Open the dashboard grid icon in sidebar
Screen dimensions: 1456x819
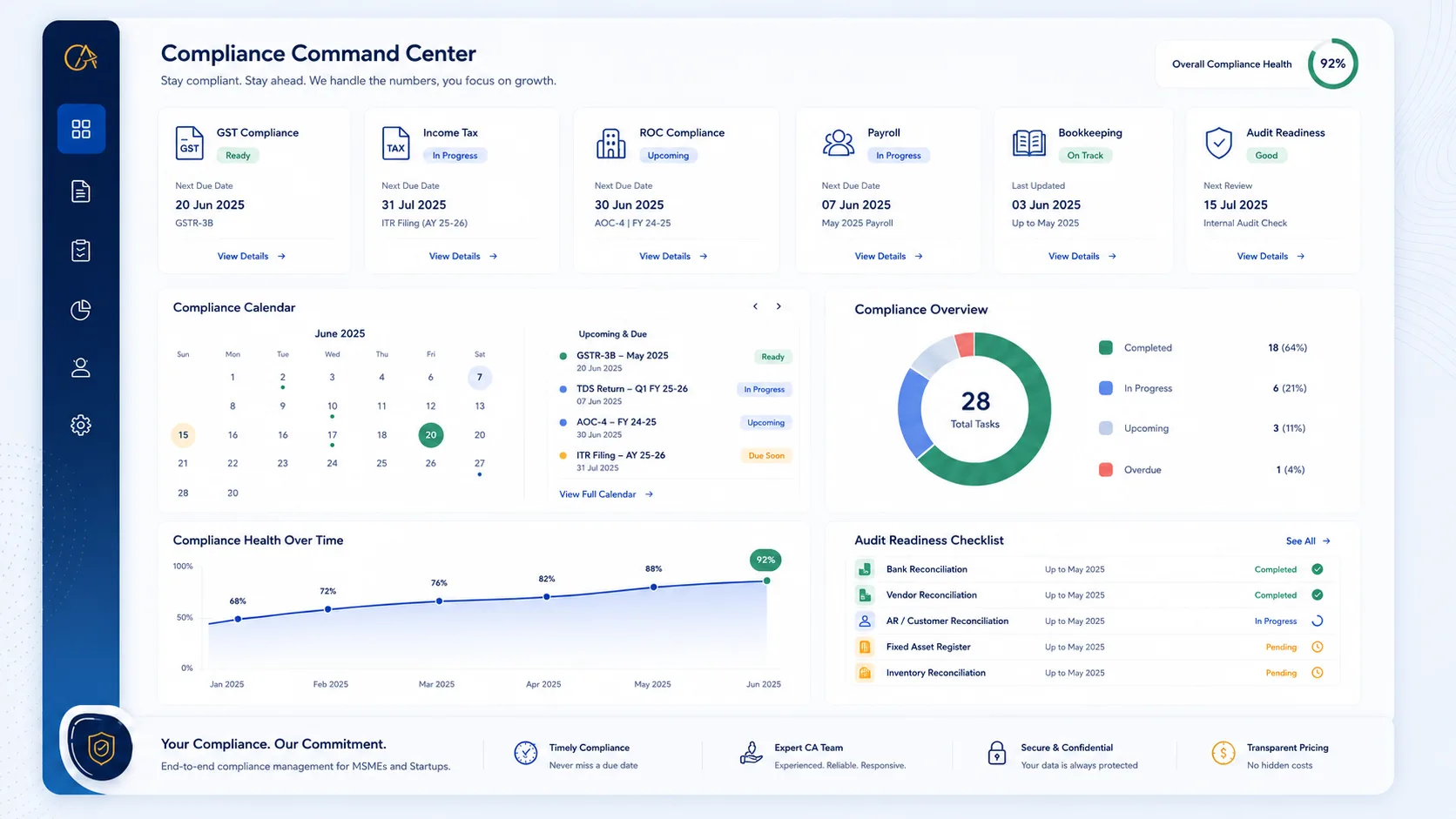point(81,129)
